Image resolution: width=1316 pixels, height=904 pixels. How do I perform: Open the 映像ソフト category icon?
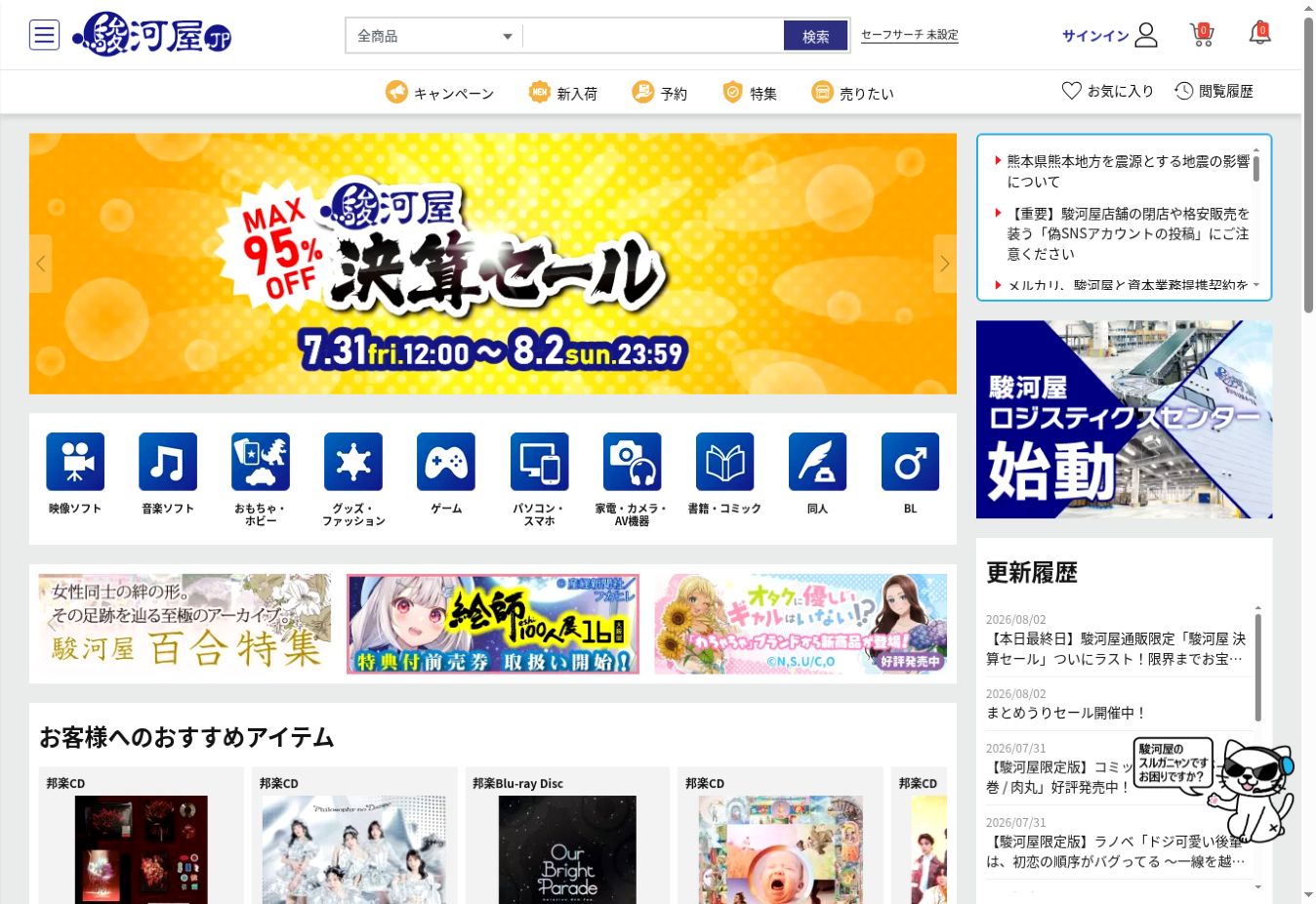[75, 462]
